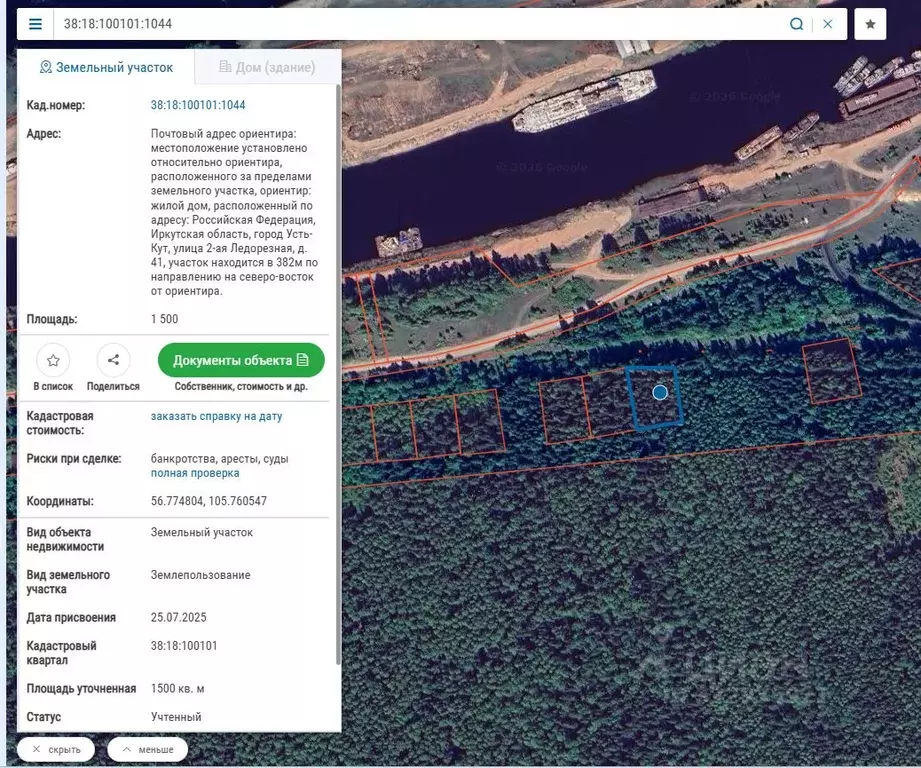This screenshot has width=921, height=768.
Task: Open полная проверка link
Action: [x=195, y=473]
